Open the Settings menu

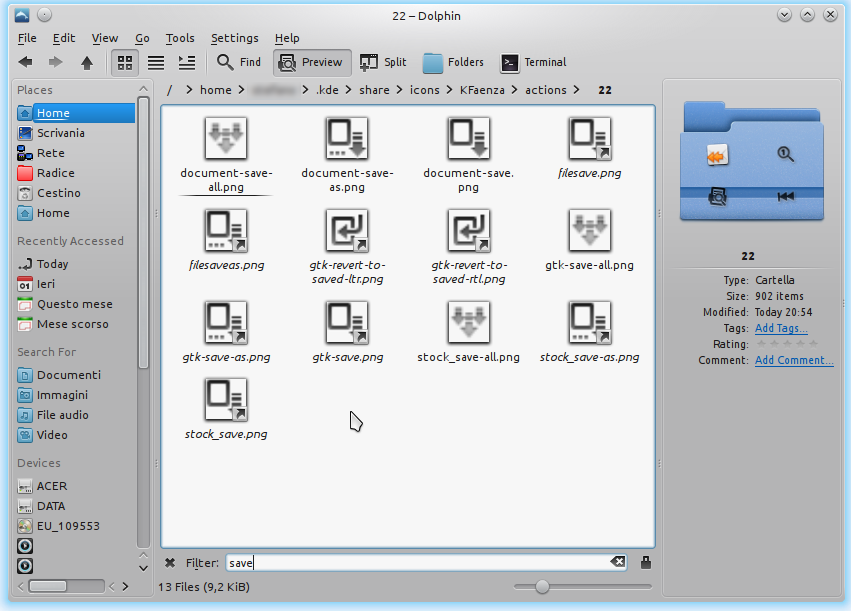pos(234,38)
